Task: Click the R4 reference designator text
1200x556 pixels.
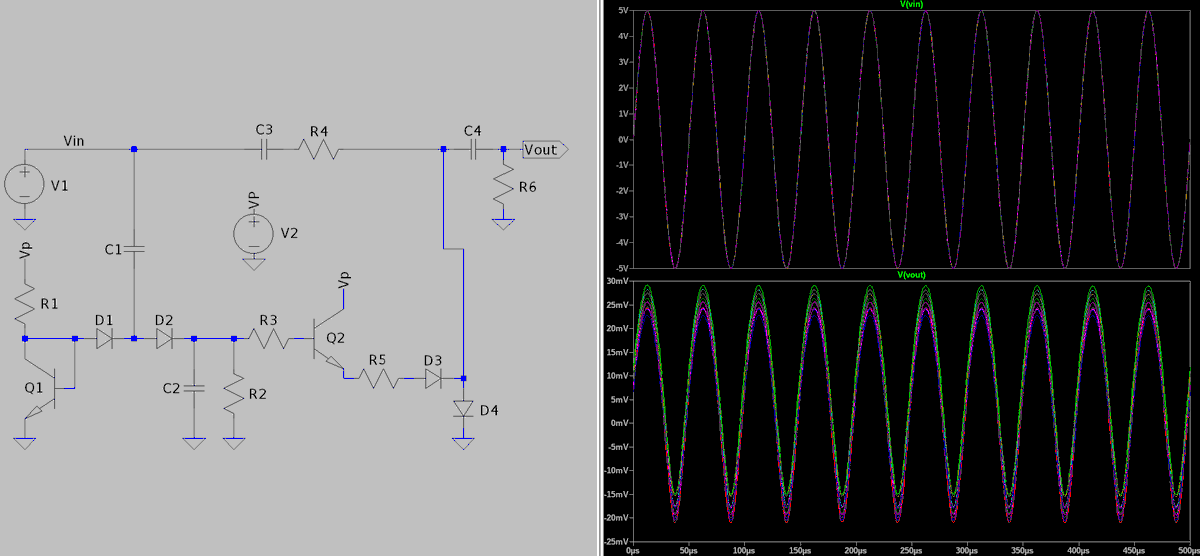Action: tap(318, 131)
